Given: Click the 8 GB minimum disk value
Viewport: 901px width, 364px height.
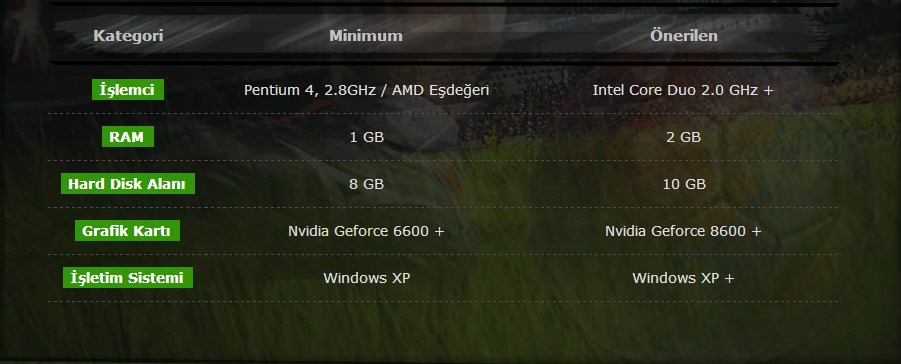Looking at the screenshot, I should coord(367,185).
